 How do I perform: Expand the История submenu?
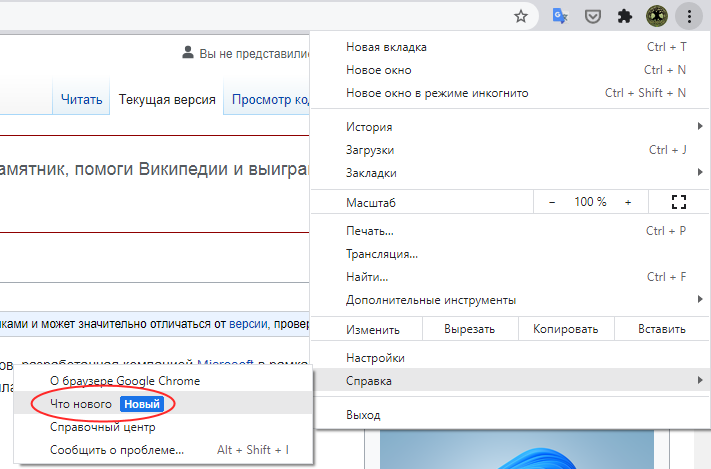click(x=510, y=127)
